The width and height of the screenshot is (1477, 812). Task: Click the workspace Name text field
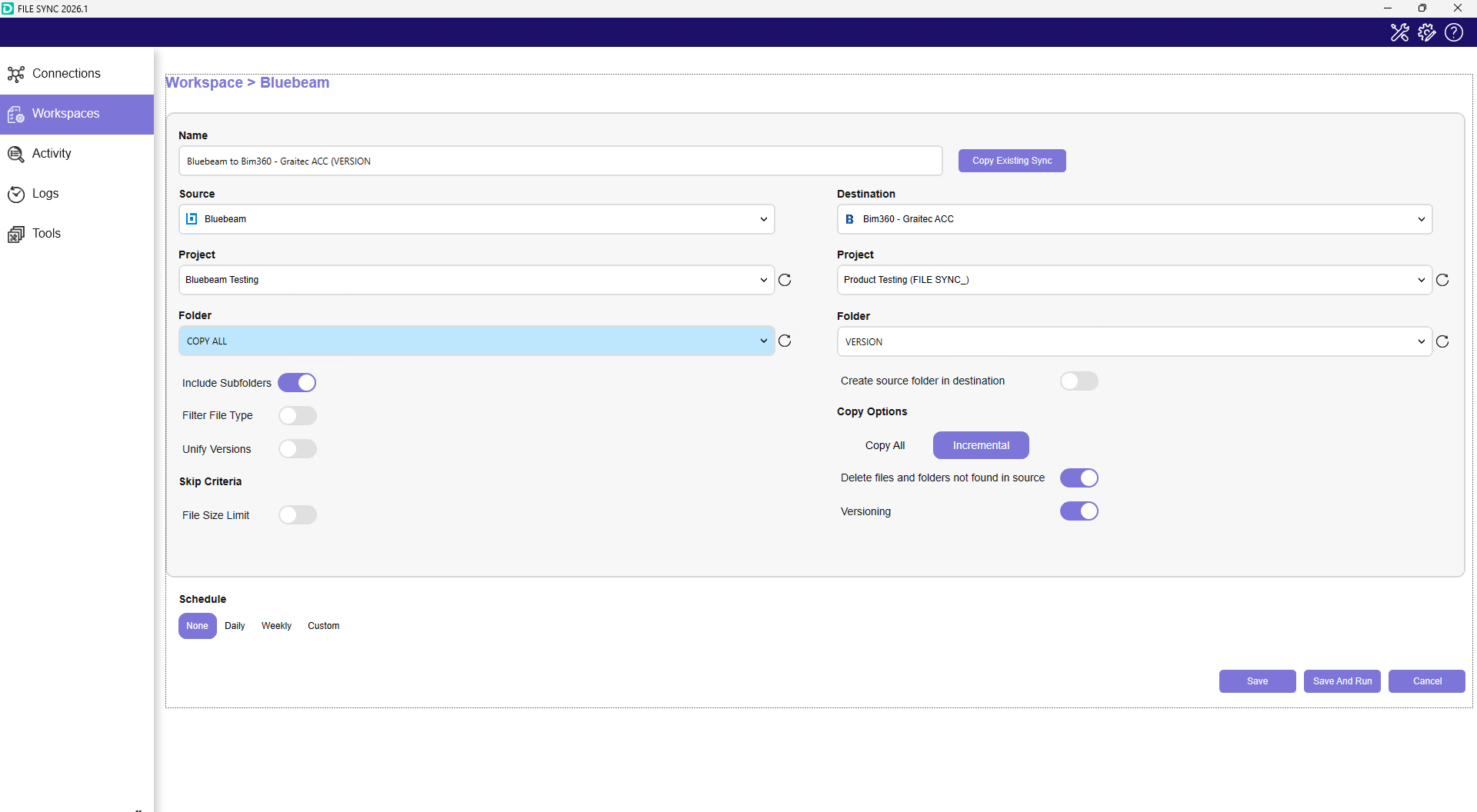560,161
